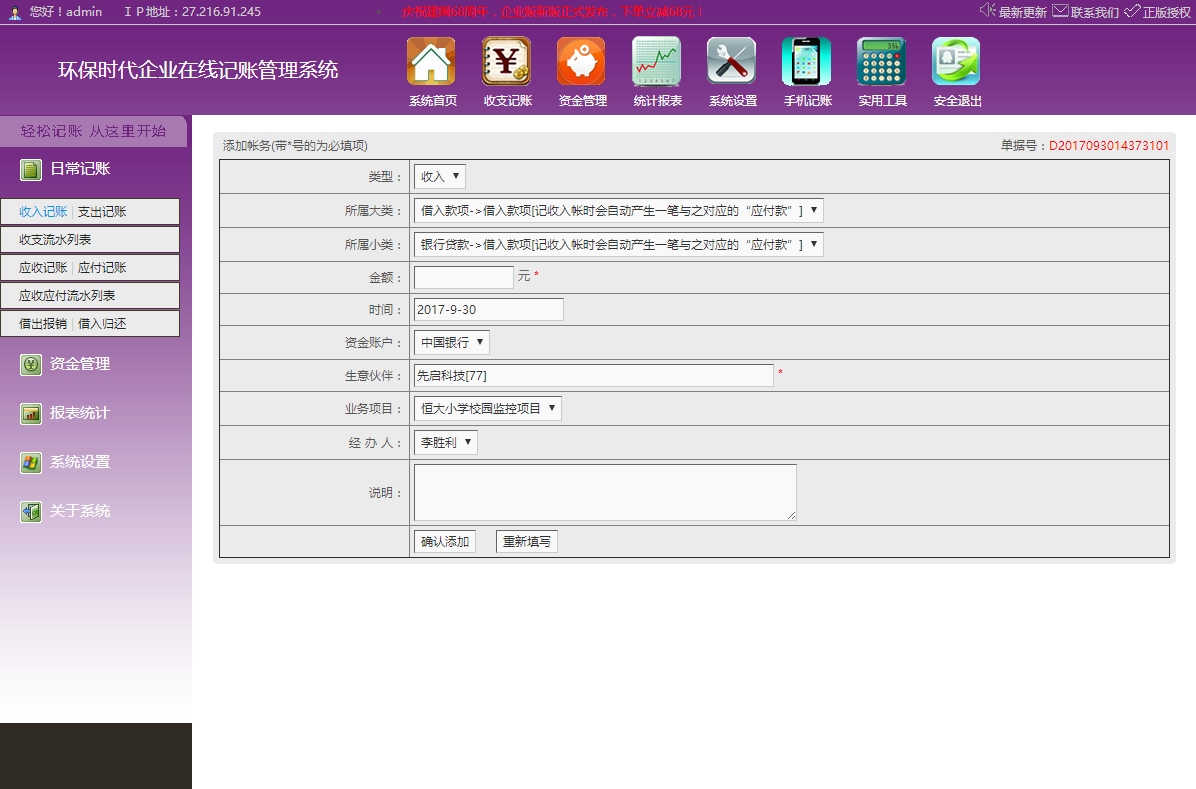This screenshot has width=1196, height=789.
Task: Click the 确认添加 button
Action: click(445, 542)
